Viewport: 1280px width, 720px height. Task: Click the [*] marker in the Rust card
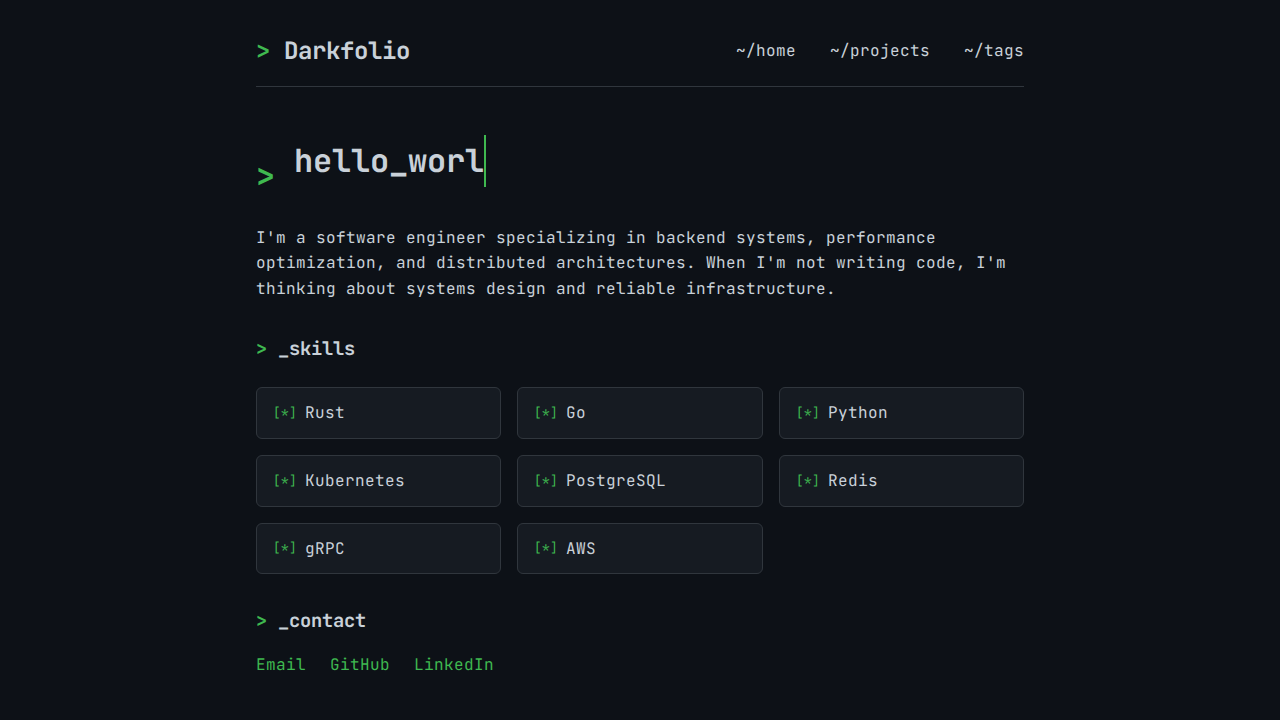[x=284, y=412]
